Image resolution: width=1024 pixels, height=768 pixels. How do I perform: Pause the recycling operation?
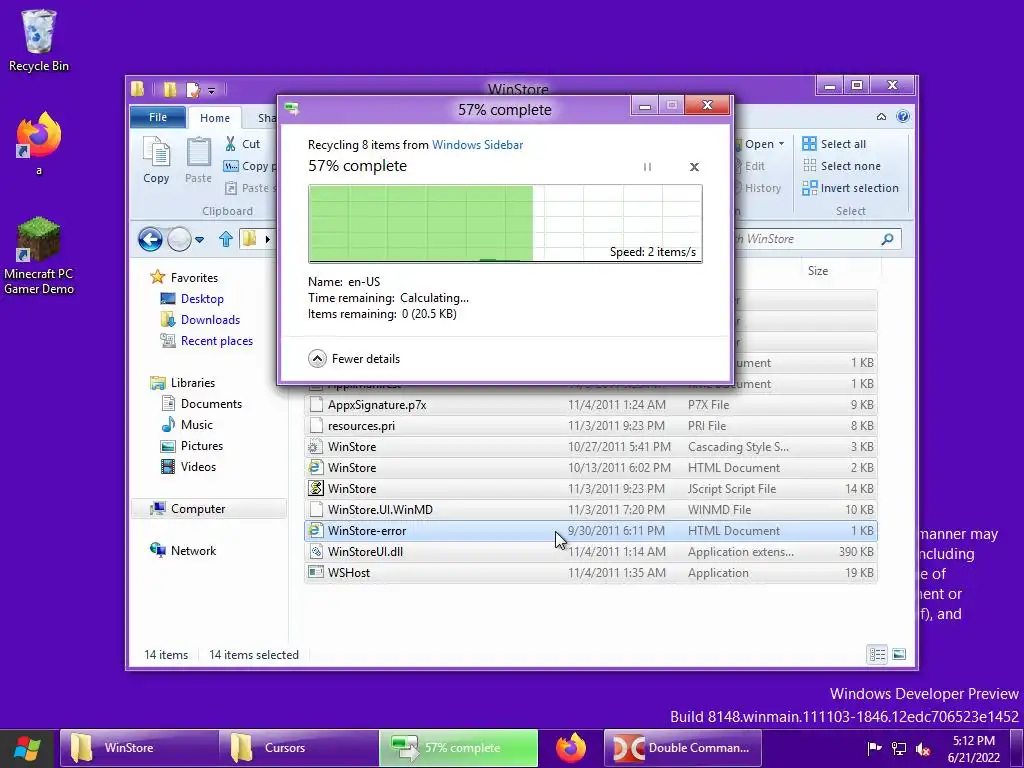click(647, 167)
